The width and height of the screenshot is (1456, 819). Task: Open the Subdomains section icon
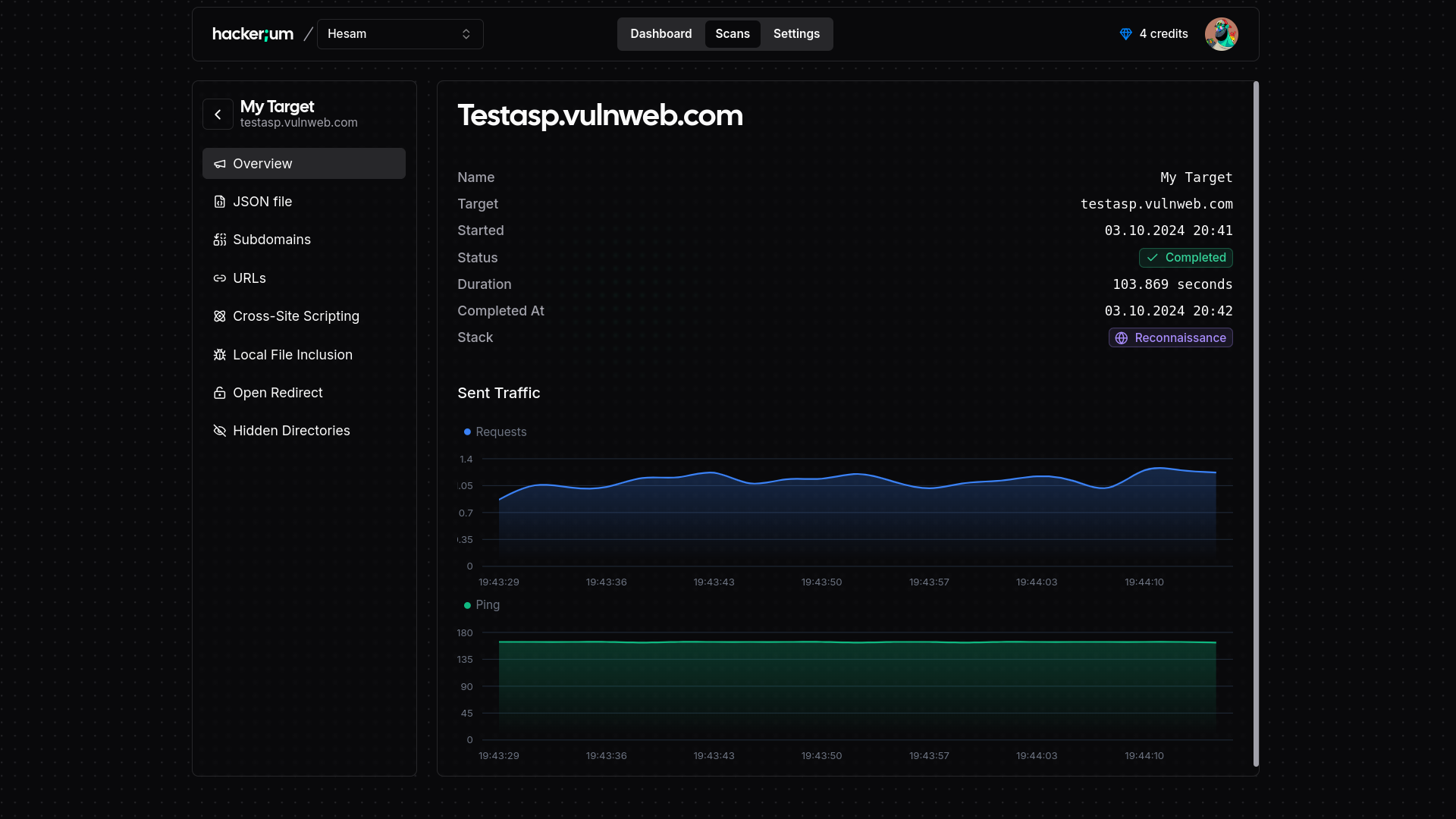(220, 240)
